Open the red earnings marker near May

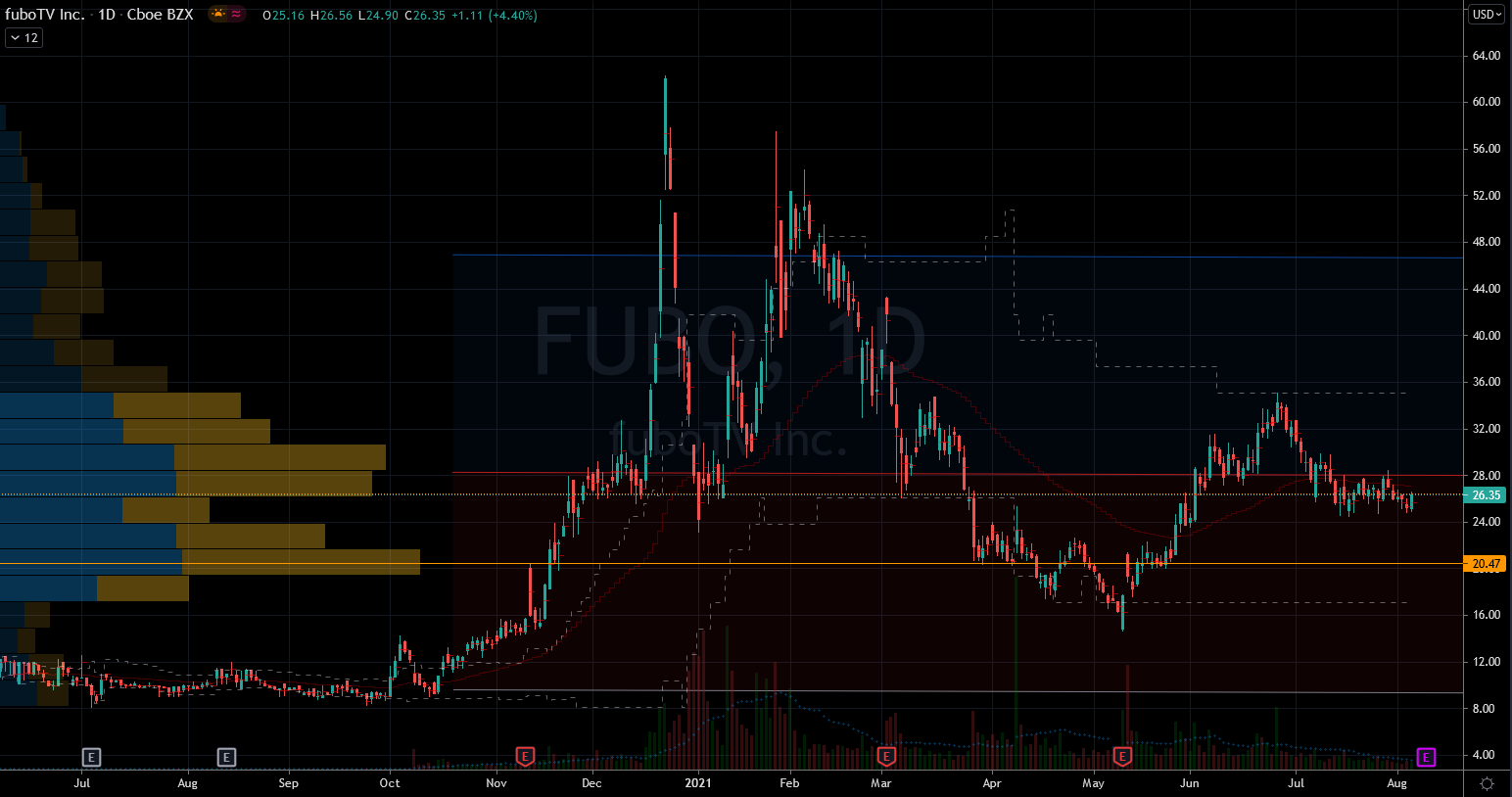(1122, 757)
